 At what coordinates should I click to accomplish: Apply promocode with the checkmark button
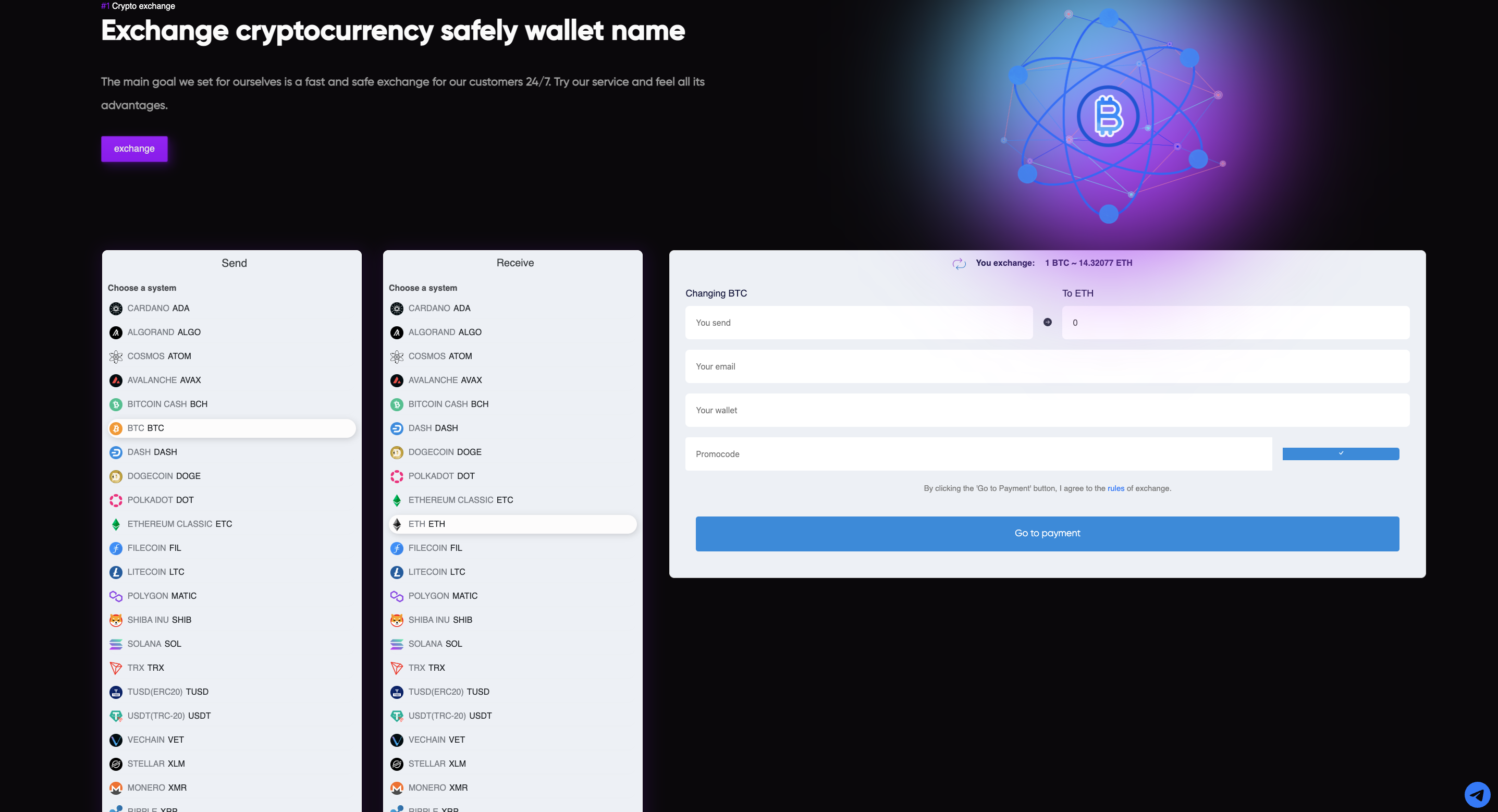click(1341, 454)
